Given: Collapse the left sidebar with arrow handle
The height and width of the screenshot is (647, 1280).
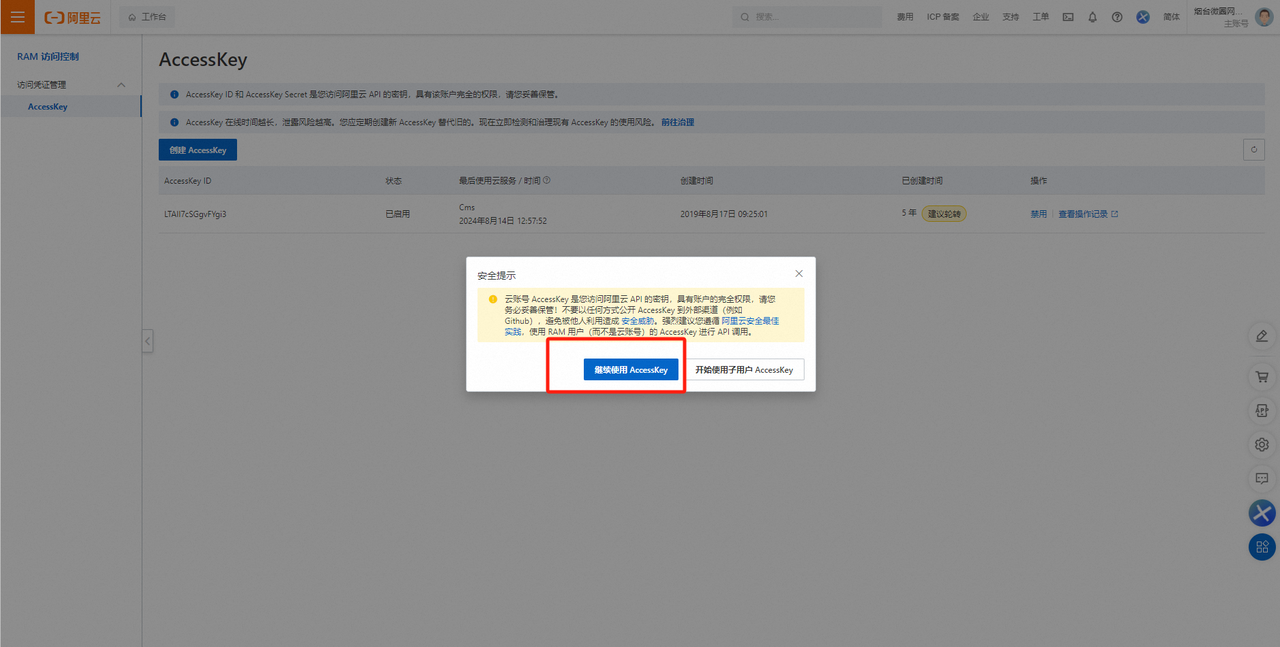Looking at the screenshot, I should [147, 341].
